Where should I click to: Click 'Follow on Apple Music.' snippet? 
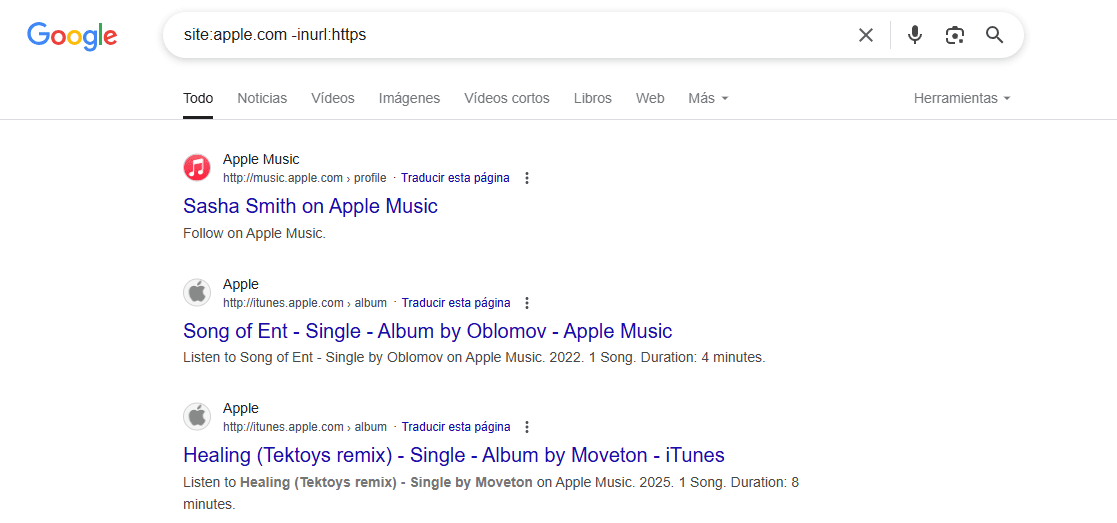254,233
